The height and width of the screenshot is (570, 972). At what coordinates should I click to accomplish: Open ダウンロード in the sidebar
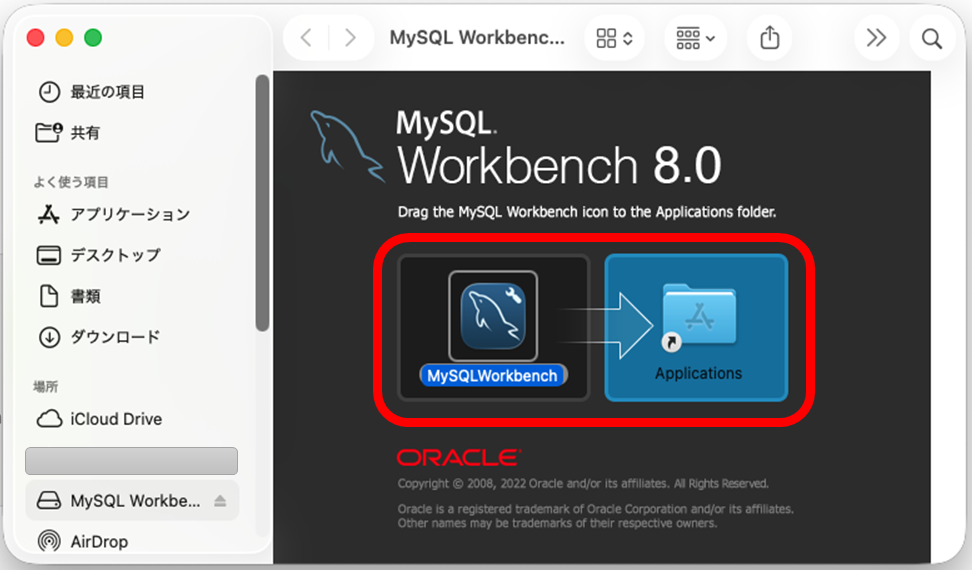pyautogui.click(x=114, y=338)
